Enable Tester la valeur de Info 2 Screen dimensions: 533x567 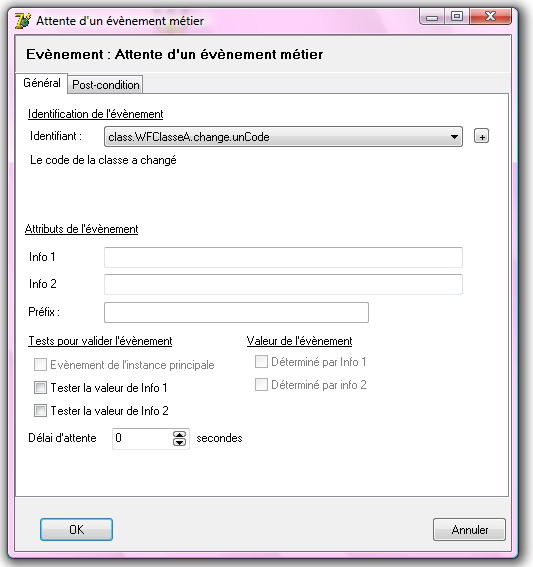pos(40,411)
